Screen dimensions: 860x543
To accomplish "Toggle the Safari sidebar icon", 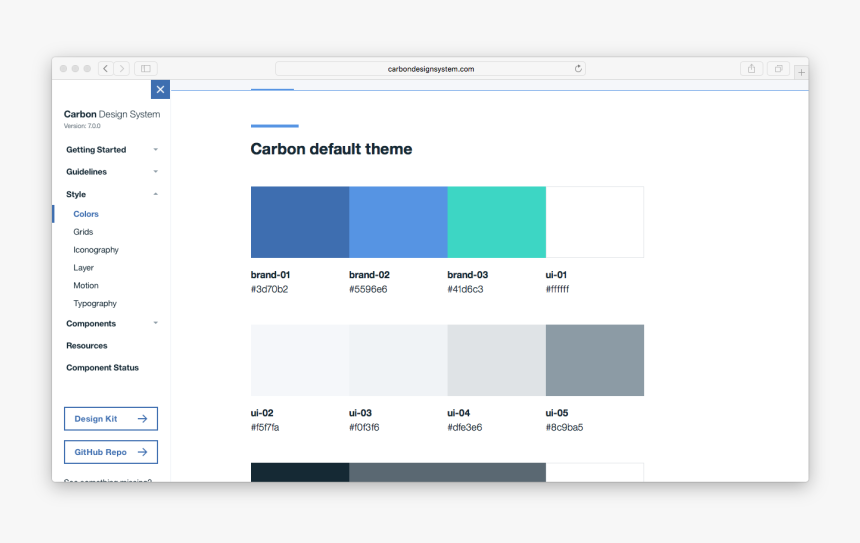I will pyautogui.click(x=146, y=69).
